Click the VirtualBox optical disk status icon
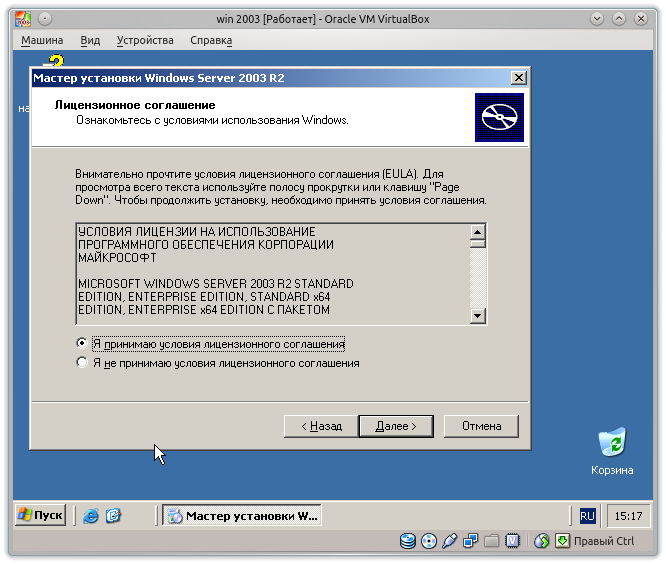 (x=429, y=541)
